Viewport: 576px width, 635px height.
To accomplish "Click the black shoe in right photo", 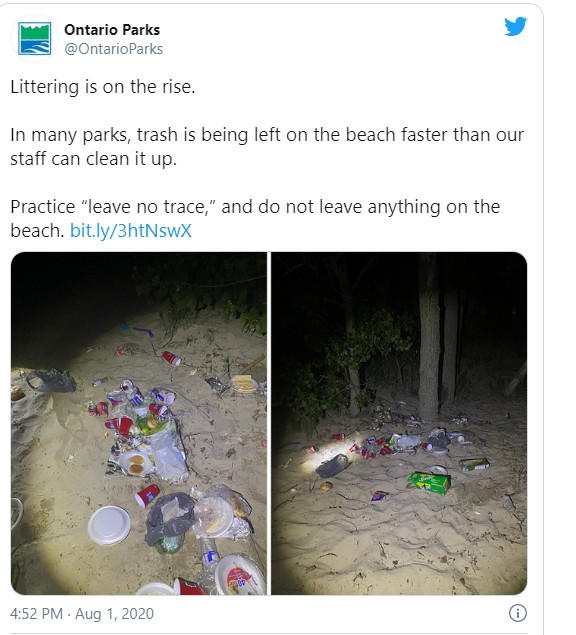I will pyautogui.click(x=332, y=465).
